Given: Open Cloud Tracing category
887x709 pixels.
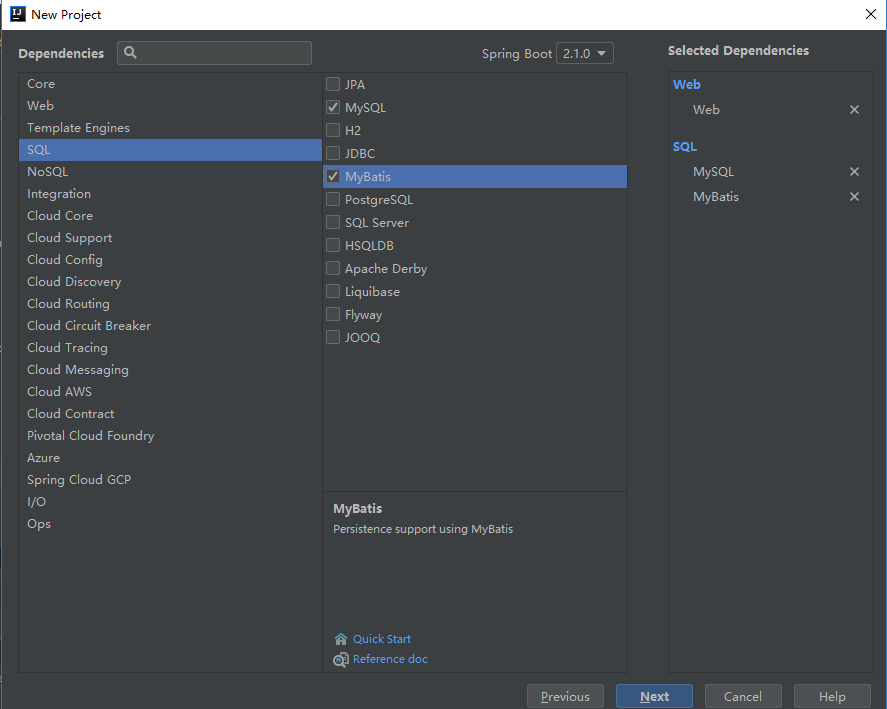Looking at the screenshot, I should 170,348.
